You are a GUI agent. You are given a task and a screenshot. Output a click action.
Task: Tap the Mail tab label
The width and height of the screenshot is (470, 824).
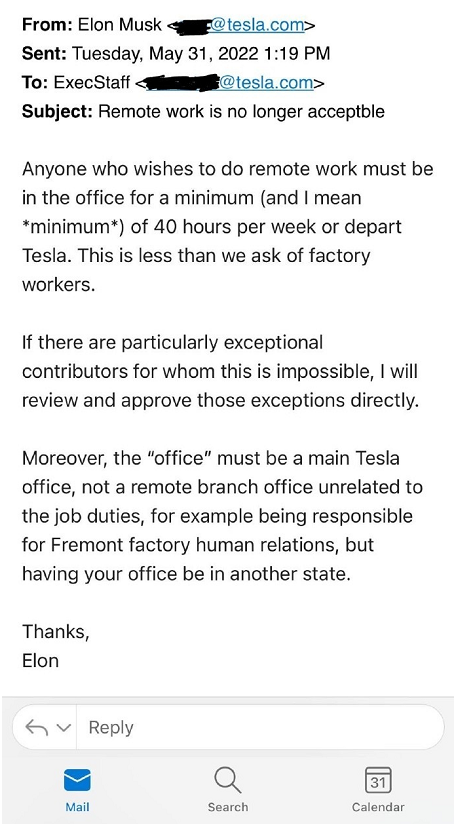pyautogui.click(x=77, y=807)
